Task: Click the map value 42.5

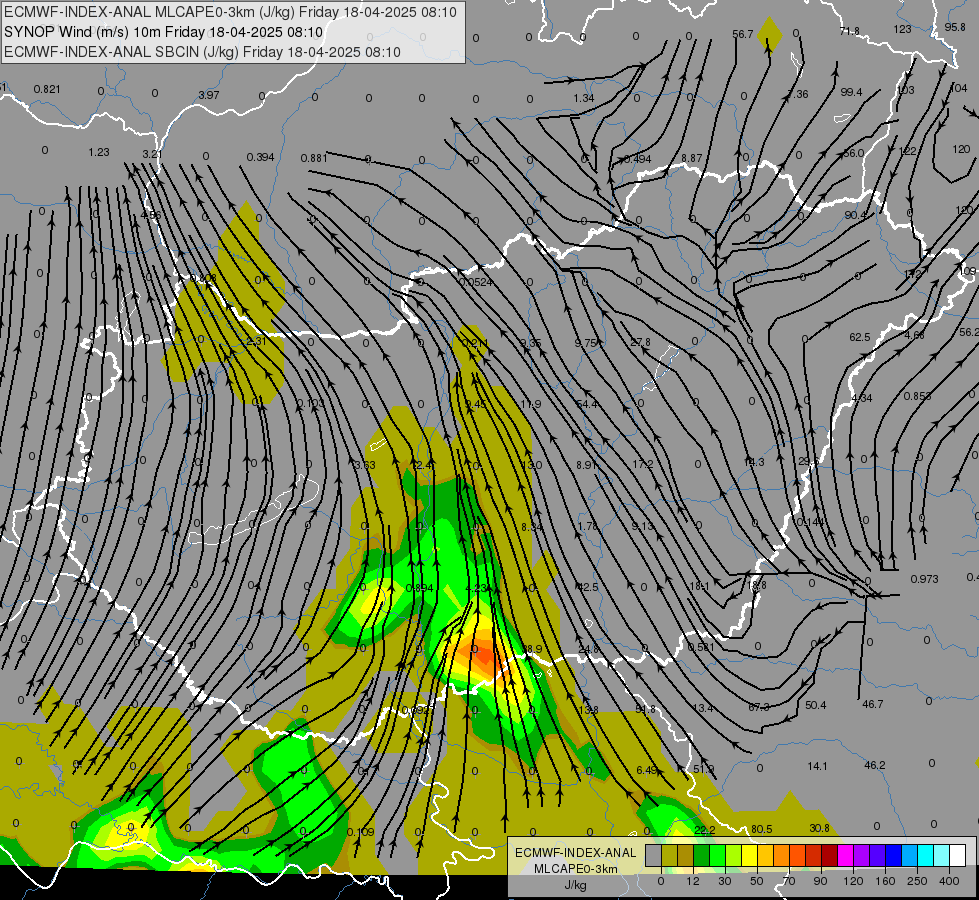Action: click(588, 587)
